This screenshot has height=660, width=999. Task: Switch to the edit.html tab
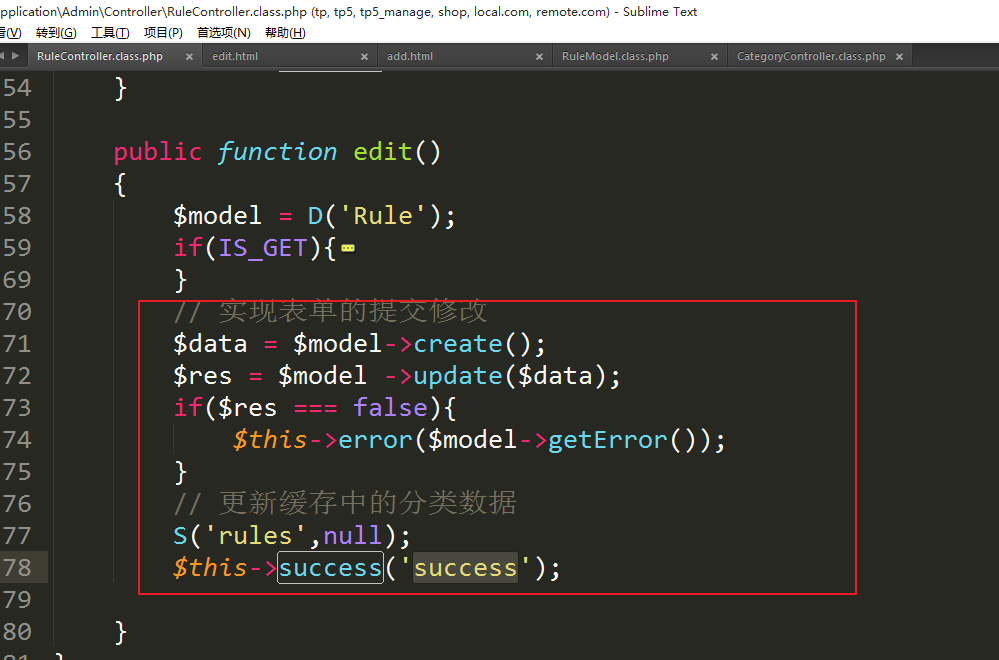point(235,57)
